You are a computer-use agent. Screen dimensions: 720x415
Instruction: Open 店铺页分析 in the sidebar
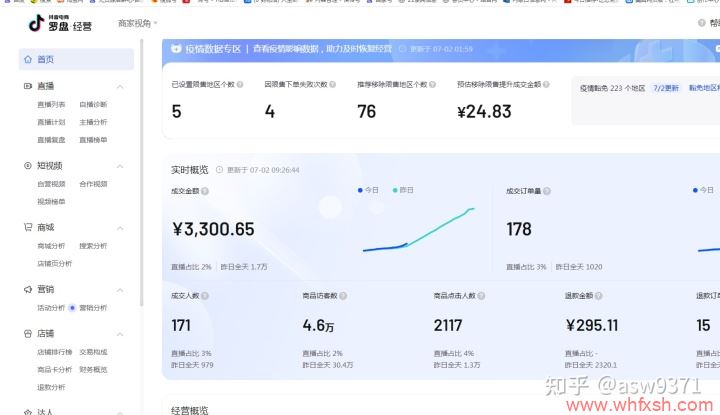point(55,264)
